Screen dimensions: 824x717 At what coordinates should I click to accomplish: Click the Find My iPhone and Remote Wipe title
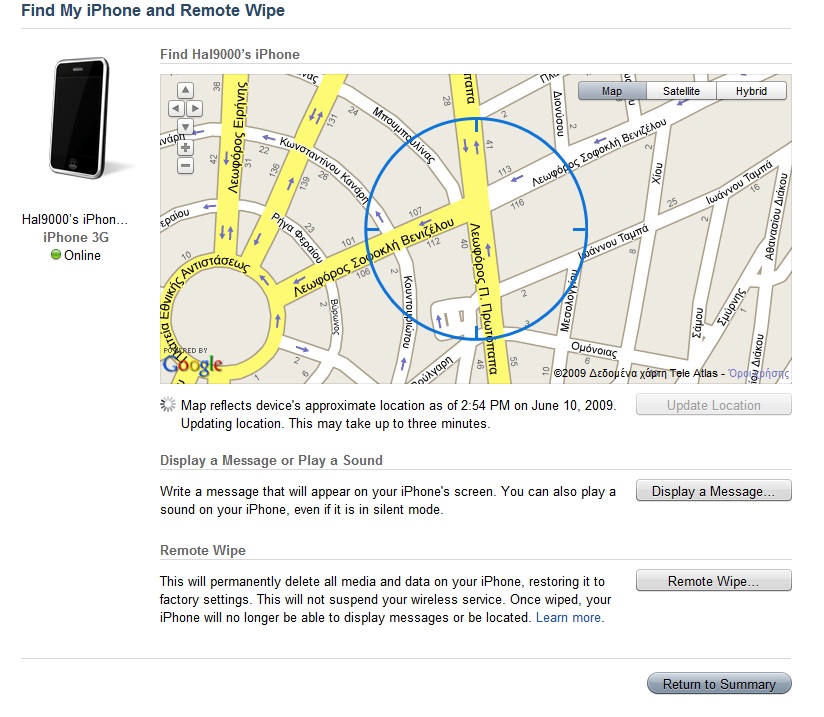[153, 10]
